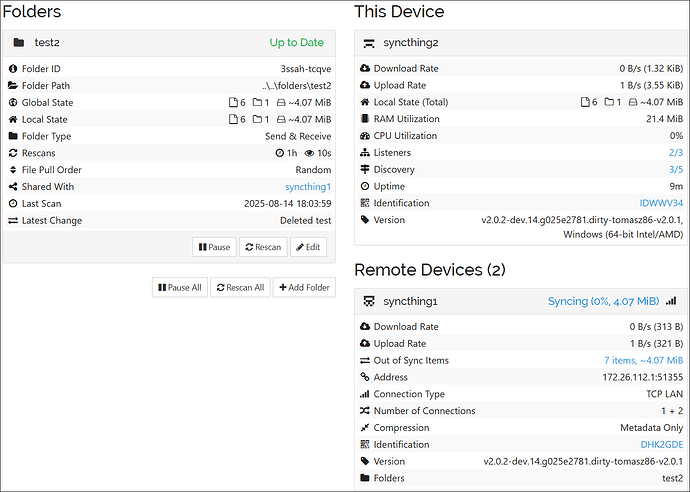Click the Folder ID info icon
This screenshot has height=492, width=690.
13,69
